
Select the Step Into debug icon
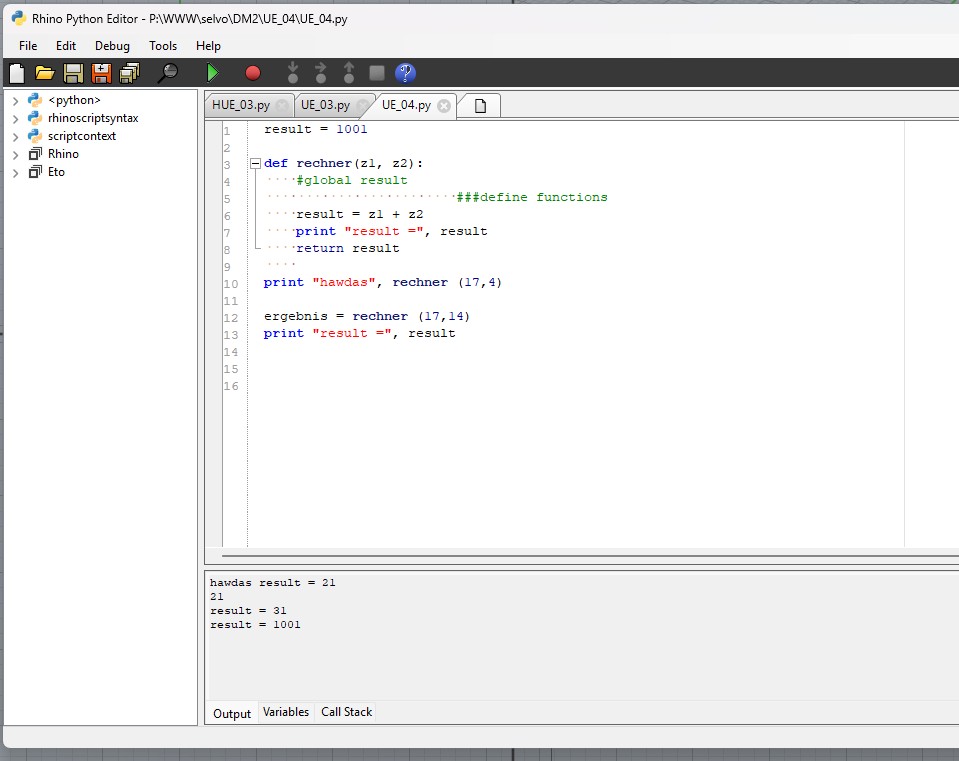292,72
